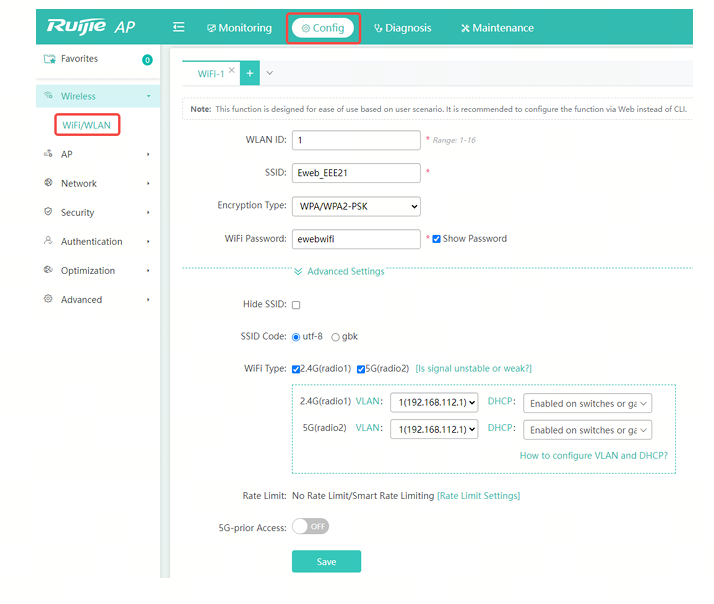Add a new WiFi tab with plus icon
This screenshot has width=714, height=604.
[250, 73]
